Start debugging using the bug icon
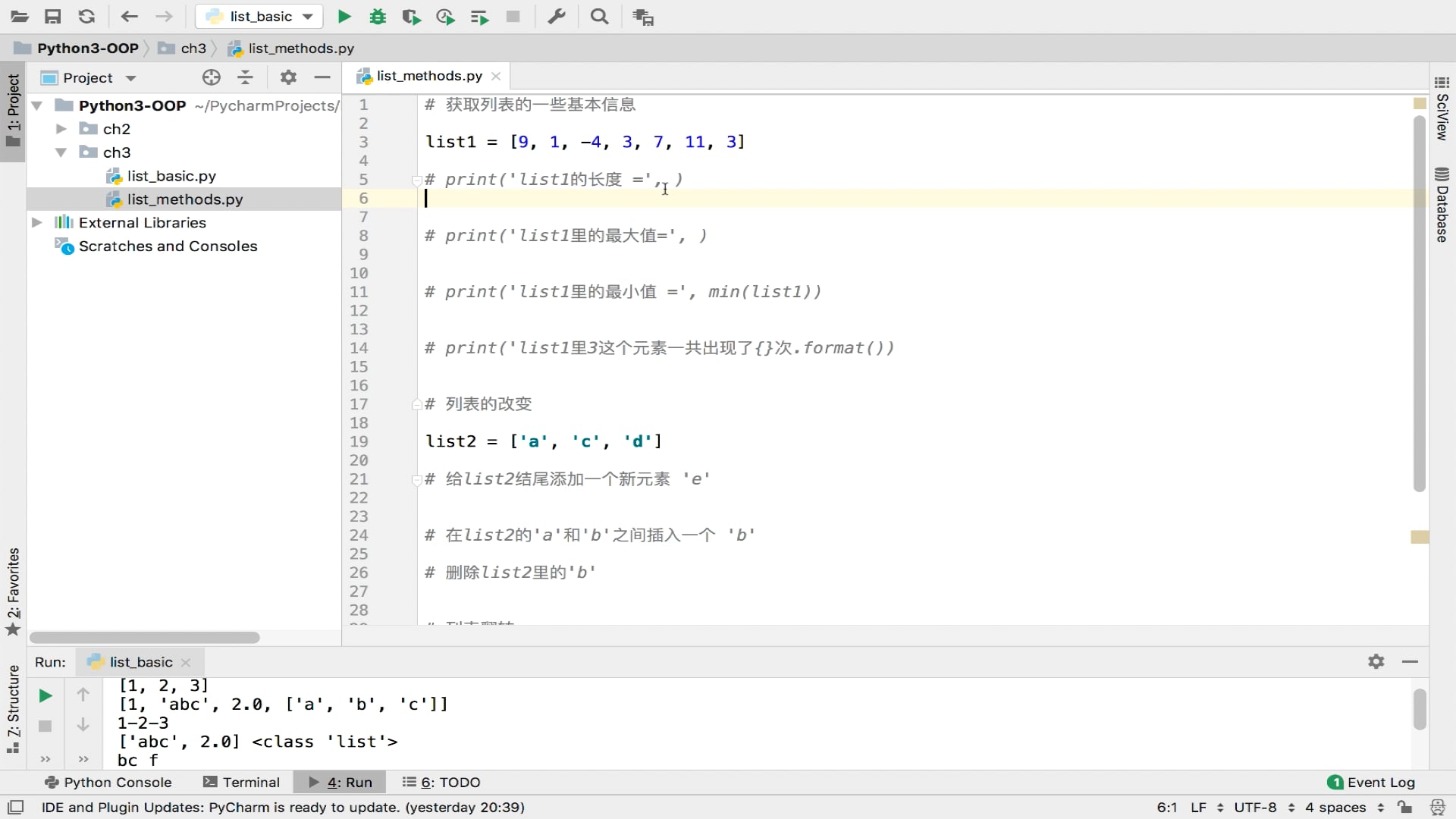This screenshot has height=819, width=1456. pyautogui.click(x=378, y=16)
